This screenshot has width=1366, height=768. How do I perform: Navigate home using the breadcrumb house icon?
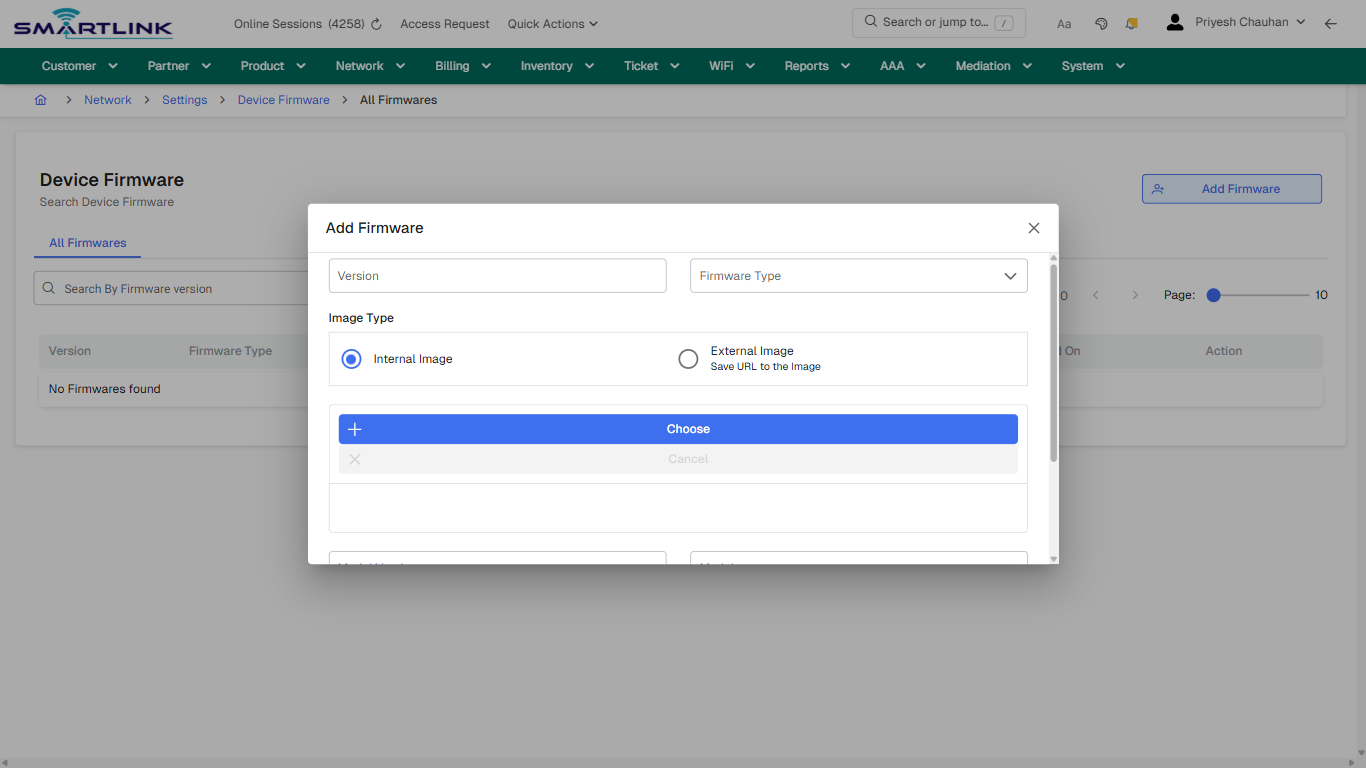tap(40, 100)
